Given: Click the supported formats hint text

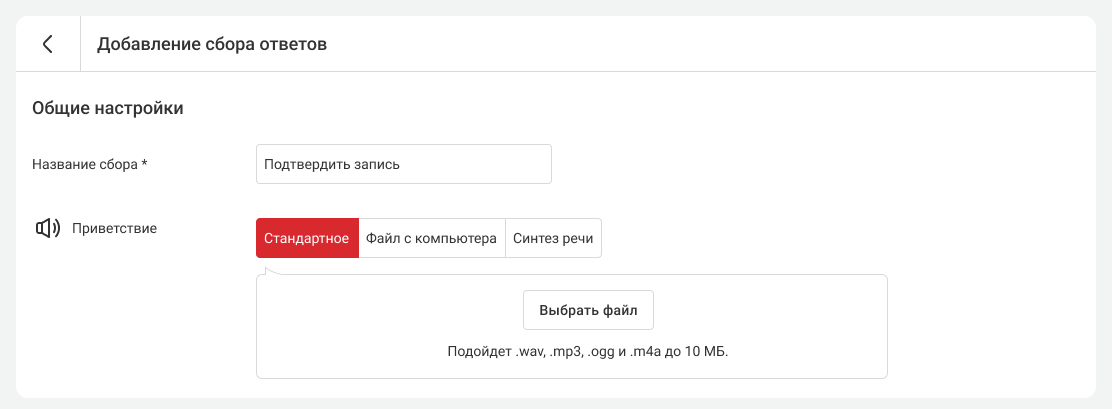Looking at the screenshot, I should pos(587,352).
